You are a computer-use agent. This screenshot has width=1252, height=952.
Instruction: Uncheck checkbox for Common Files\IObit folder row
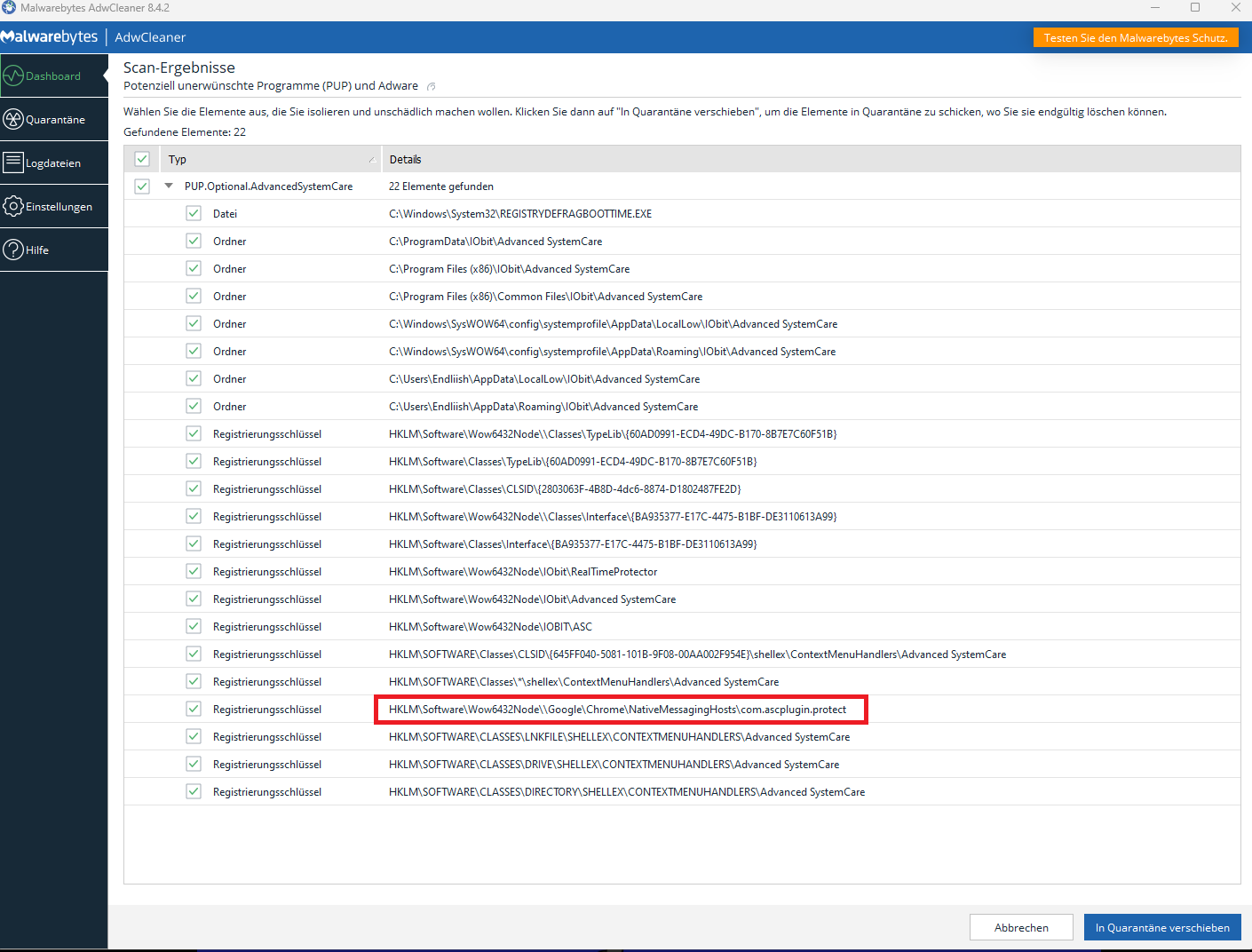[194, 296]
